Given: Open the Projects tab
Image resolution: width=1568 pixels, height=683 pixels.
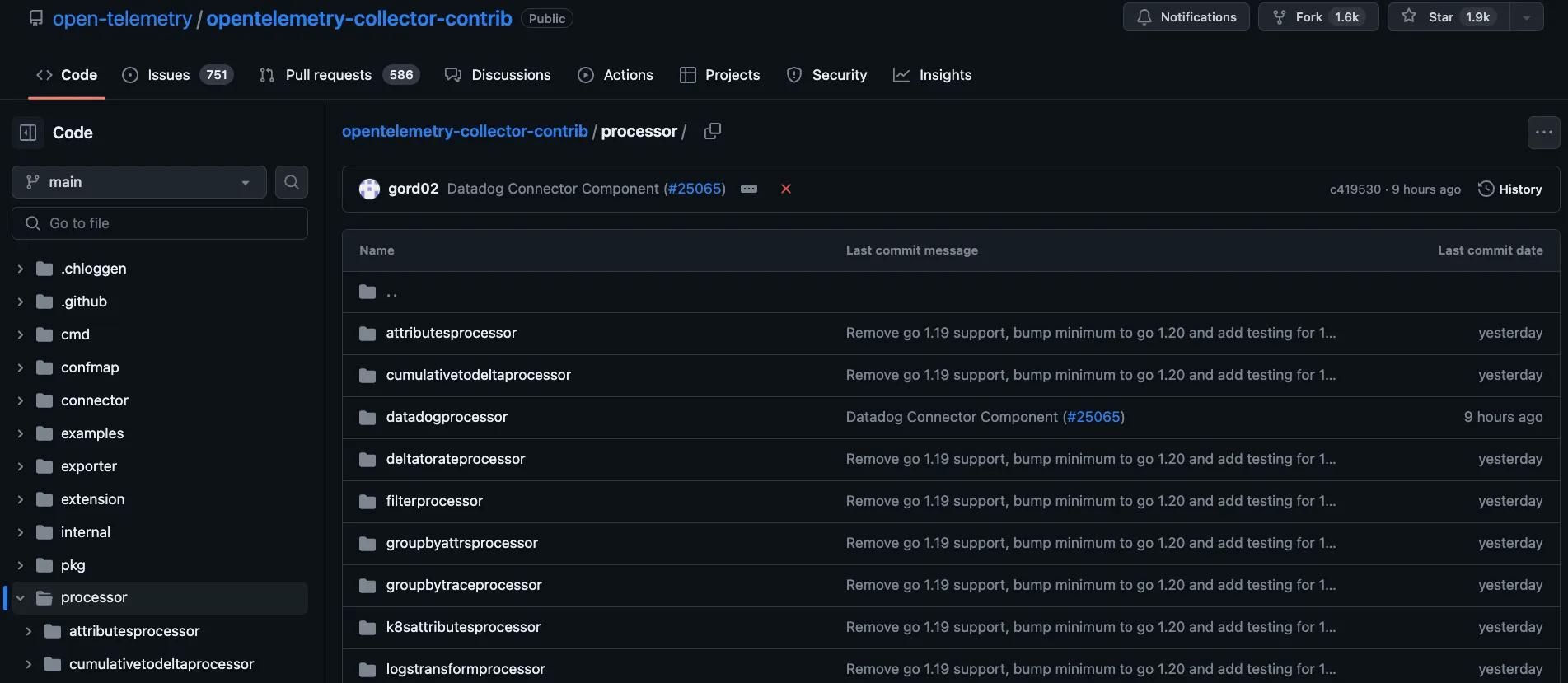Looking at the screenshot, I should (719, 75).
